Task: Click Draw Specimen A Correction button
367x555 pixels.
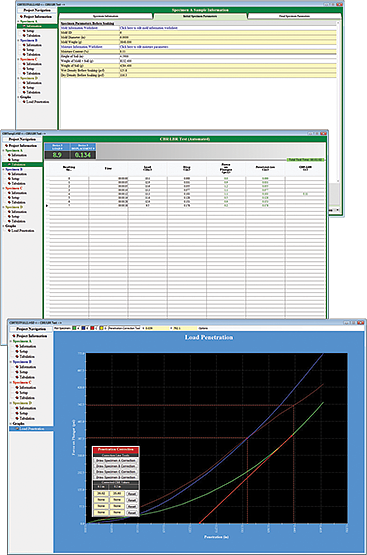Action: click(x=116, y=460)
